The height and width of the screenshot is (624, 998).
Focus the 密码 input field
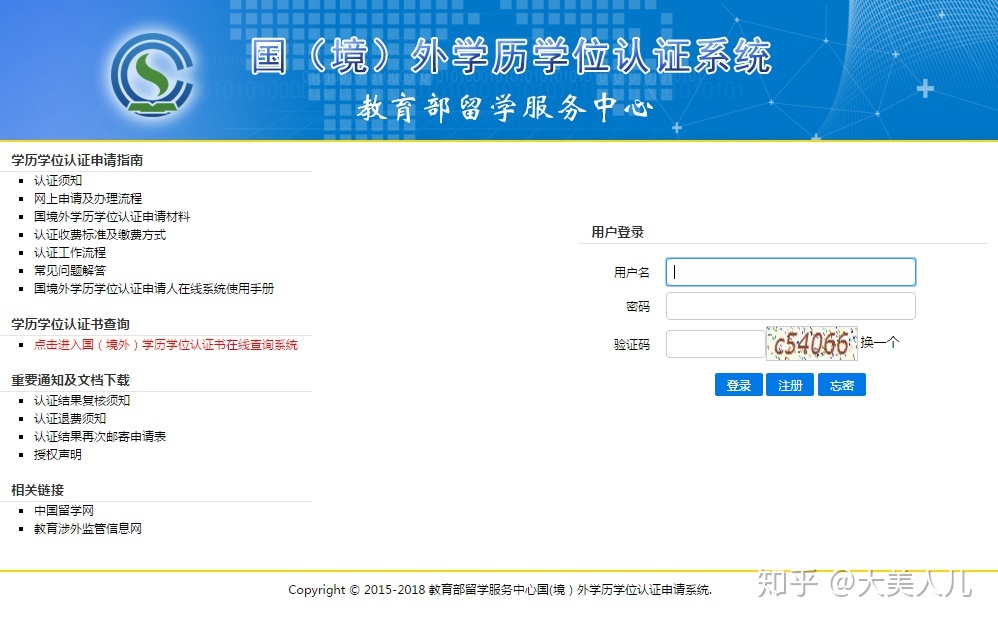click(x=791, y=306)
